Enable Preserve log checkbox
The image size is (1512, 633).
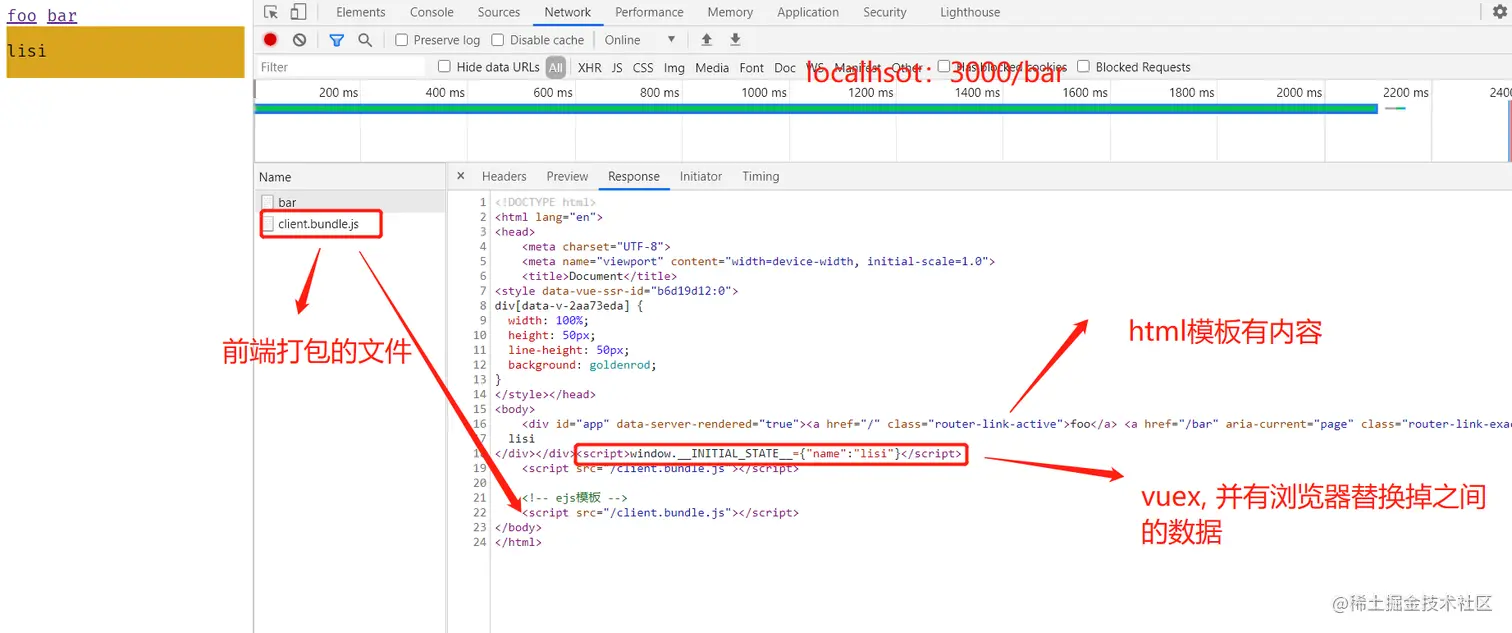[401, 40]
